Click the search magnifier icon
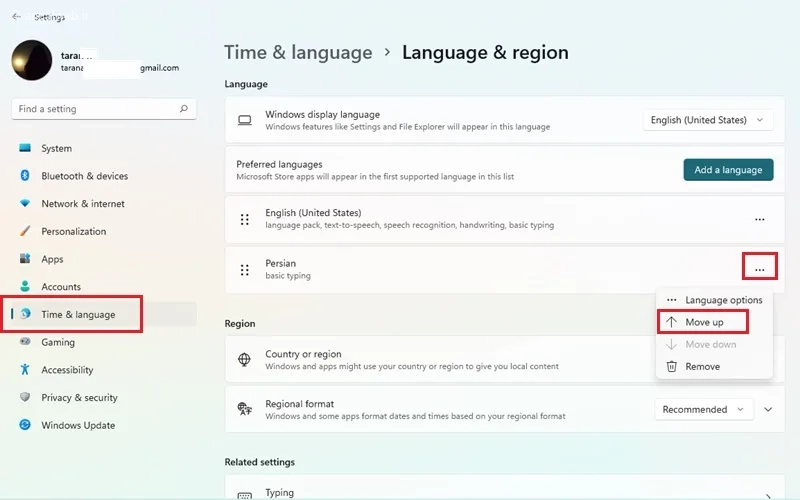 (x=184, y=109)
